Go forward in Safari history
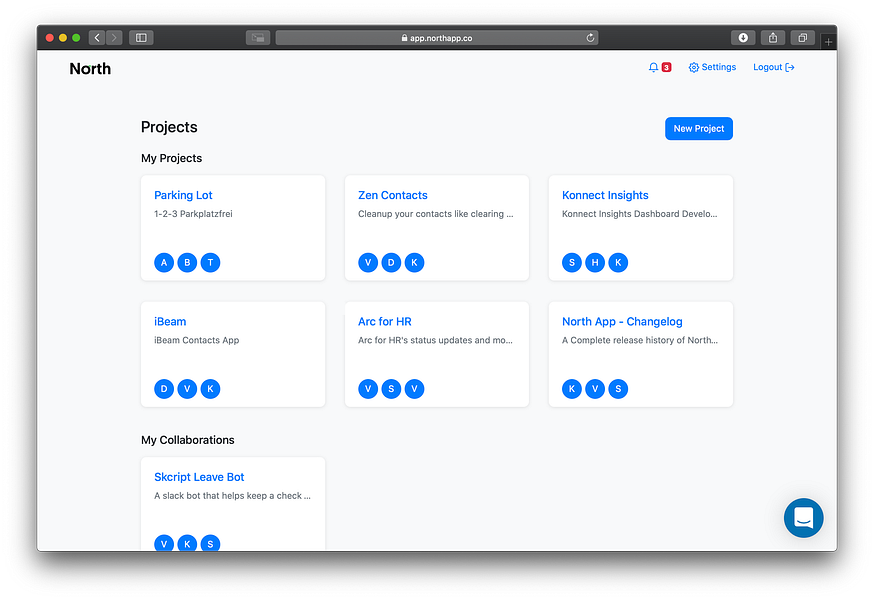 114,38
